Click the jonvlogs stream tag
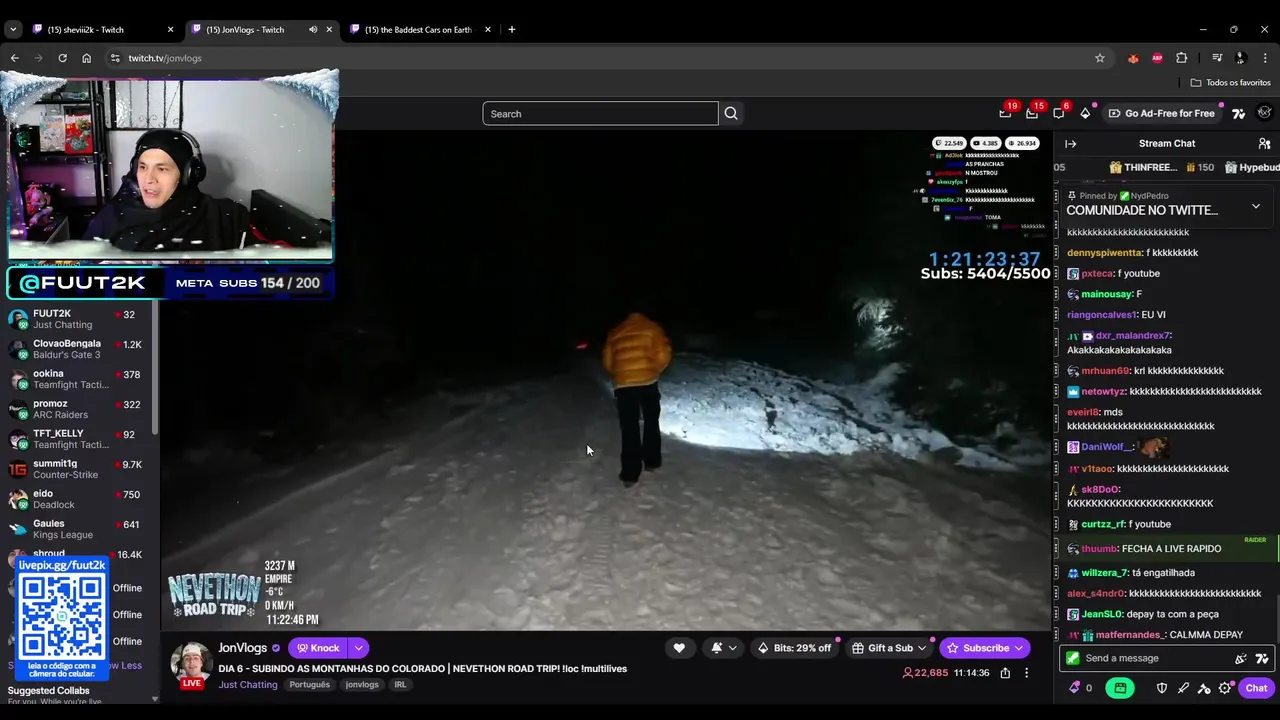This screenshot has width=1280, height=720. point(362,685)
